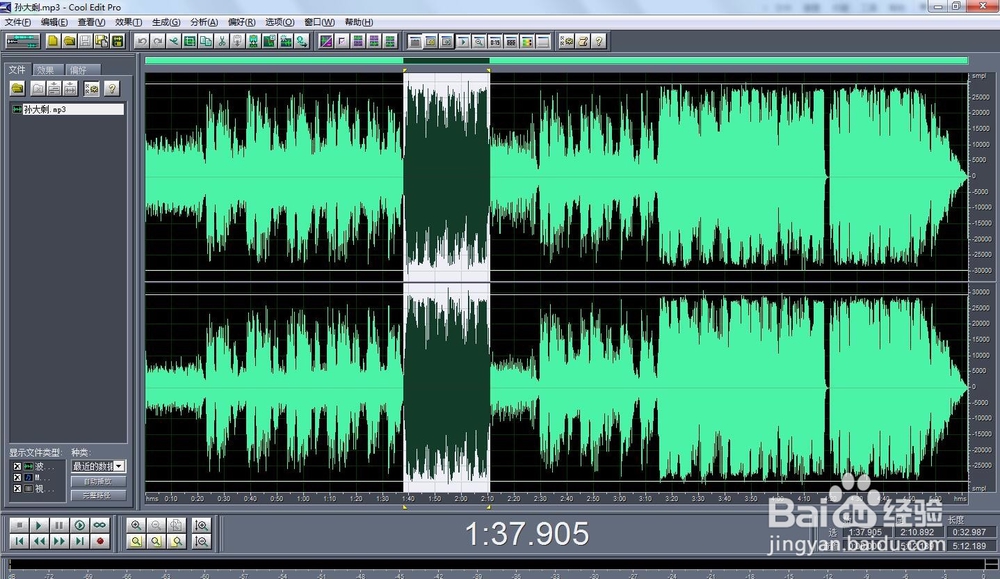Uncheck the MIDI file type checkbox
This screenshot has height=579, width=1000.
(x=17, y=477)
